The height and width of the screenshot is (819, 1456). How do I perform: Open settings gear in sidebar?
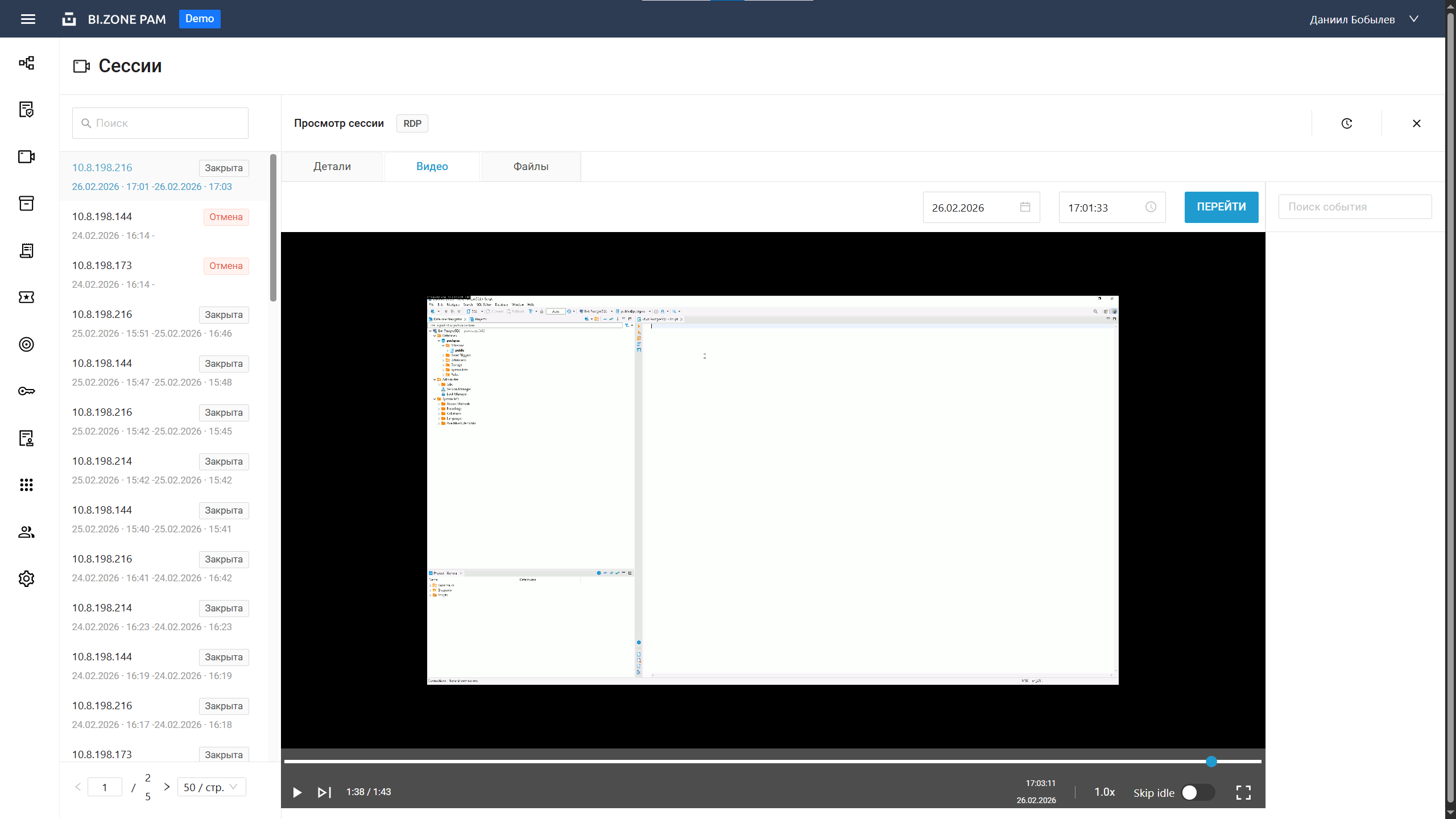tap(26, 578)
